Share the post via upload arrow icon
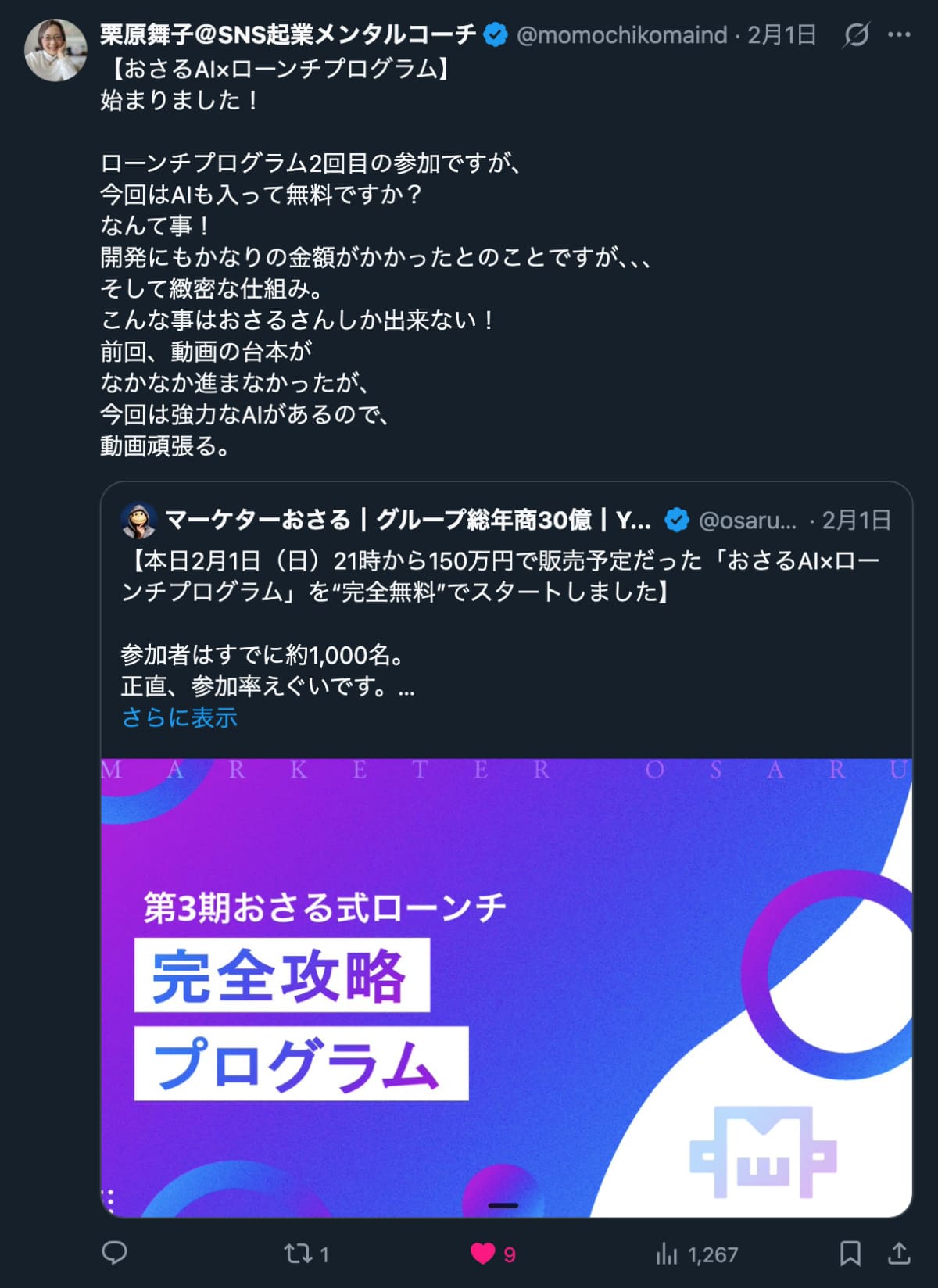 tap(899, 1253)
